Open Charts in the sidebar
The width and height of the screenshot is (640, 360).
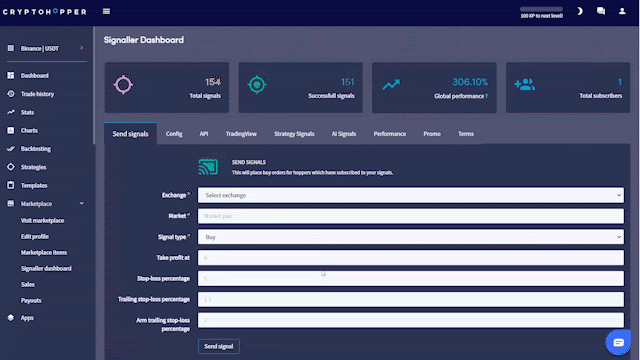[x=29, y=131]
